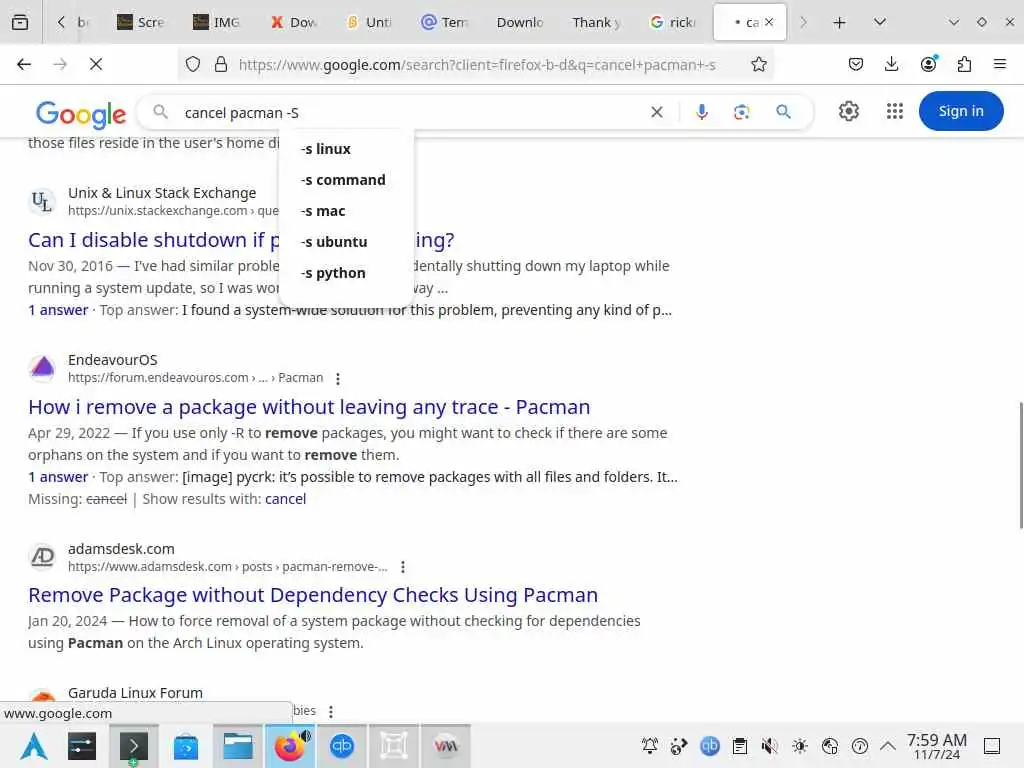The width and height of the screenshot is (1024, 768).
Task: Open the list all tabs dropdown
Action: coord(880,22)
